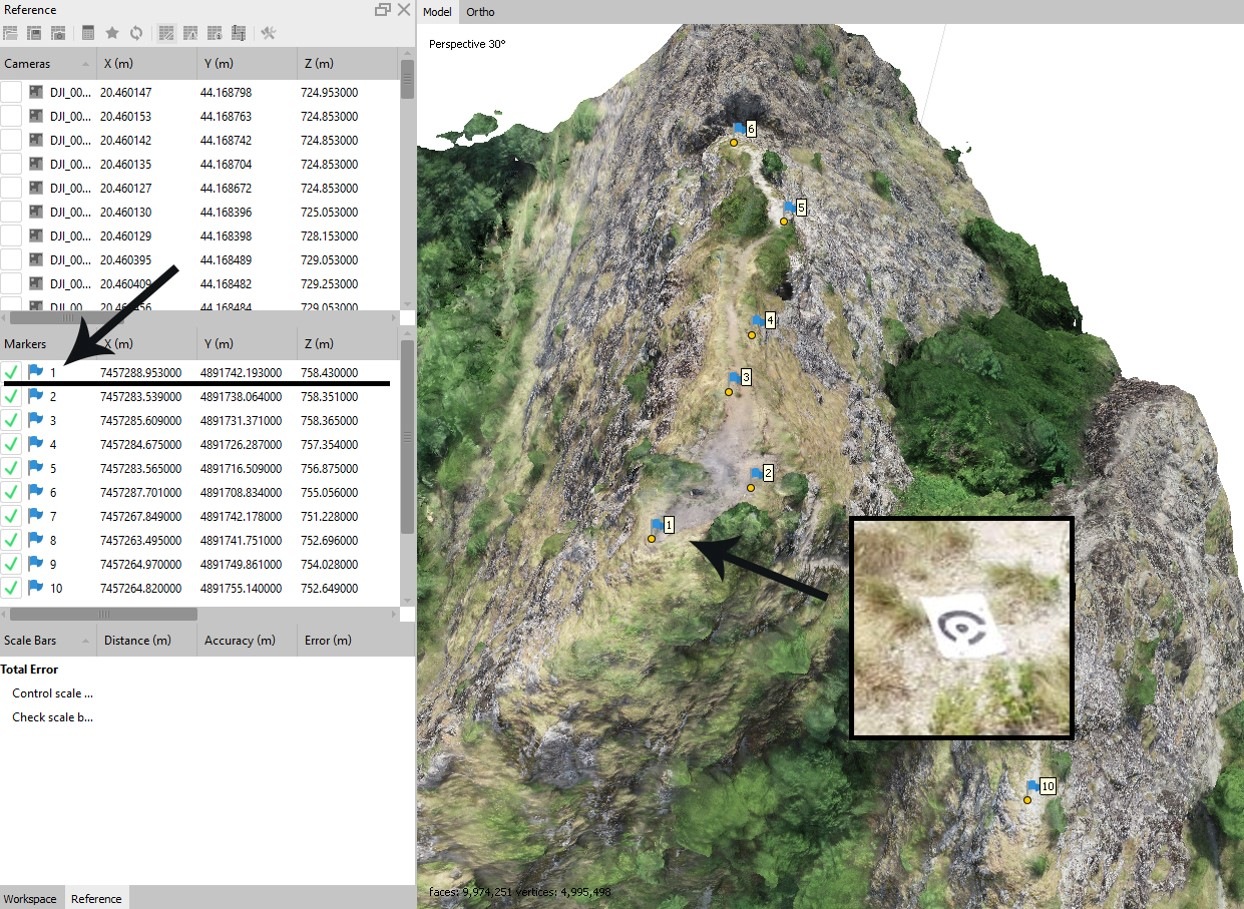1244x909 pixels.
Task: Click flag icon of marker 5 row
Action: 36,468
